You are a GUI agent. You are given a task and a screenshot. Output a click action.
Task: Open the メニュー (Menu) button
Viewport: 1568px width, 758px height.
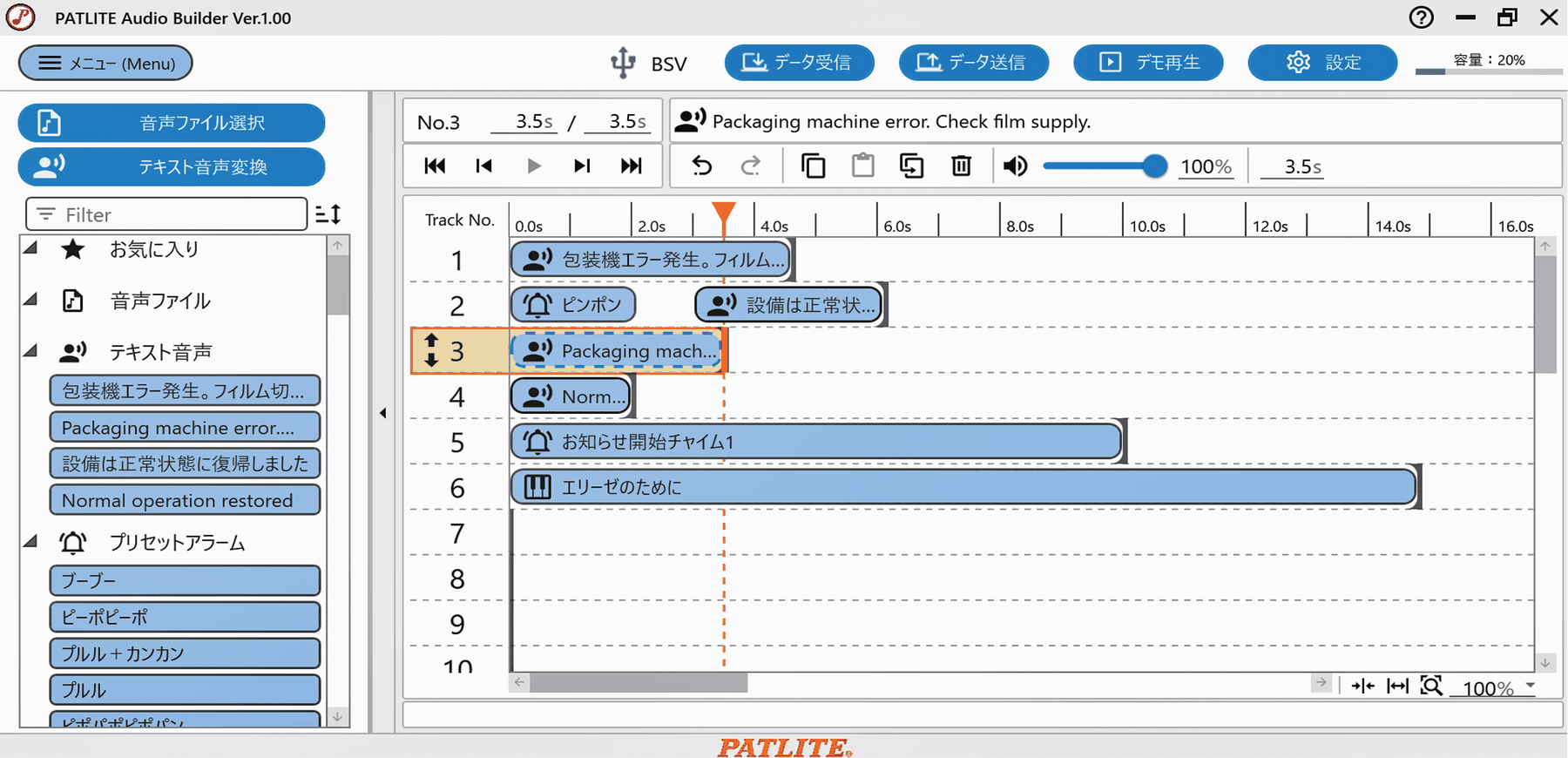coord(105,63)
